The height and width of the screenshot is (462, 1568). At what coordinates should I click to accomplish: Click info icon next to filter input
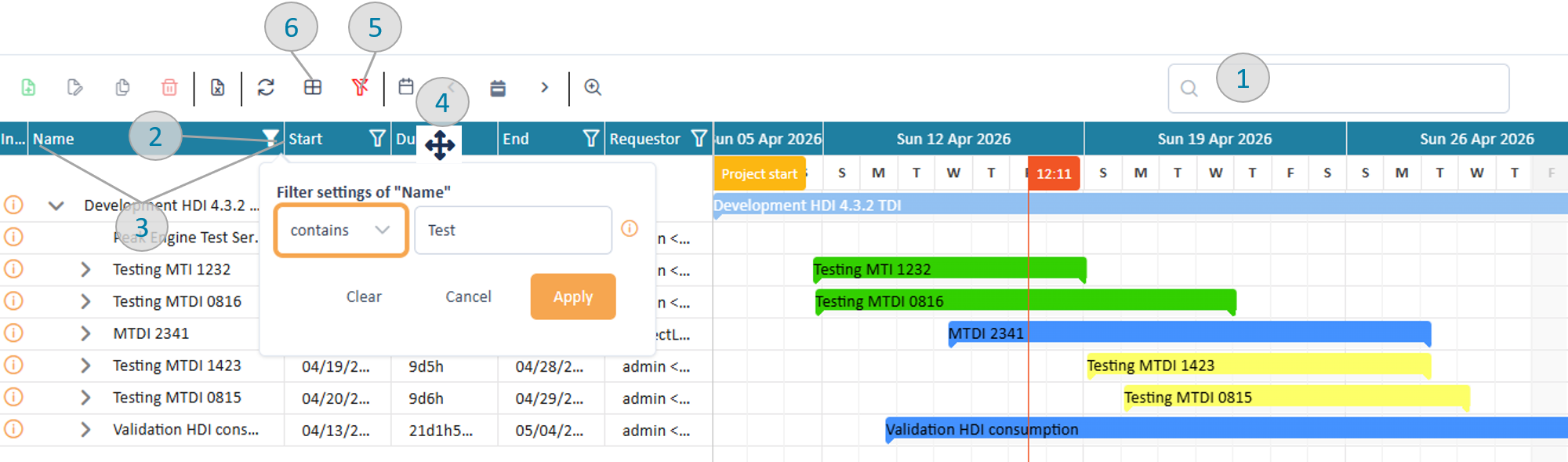630,228
